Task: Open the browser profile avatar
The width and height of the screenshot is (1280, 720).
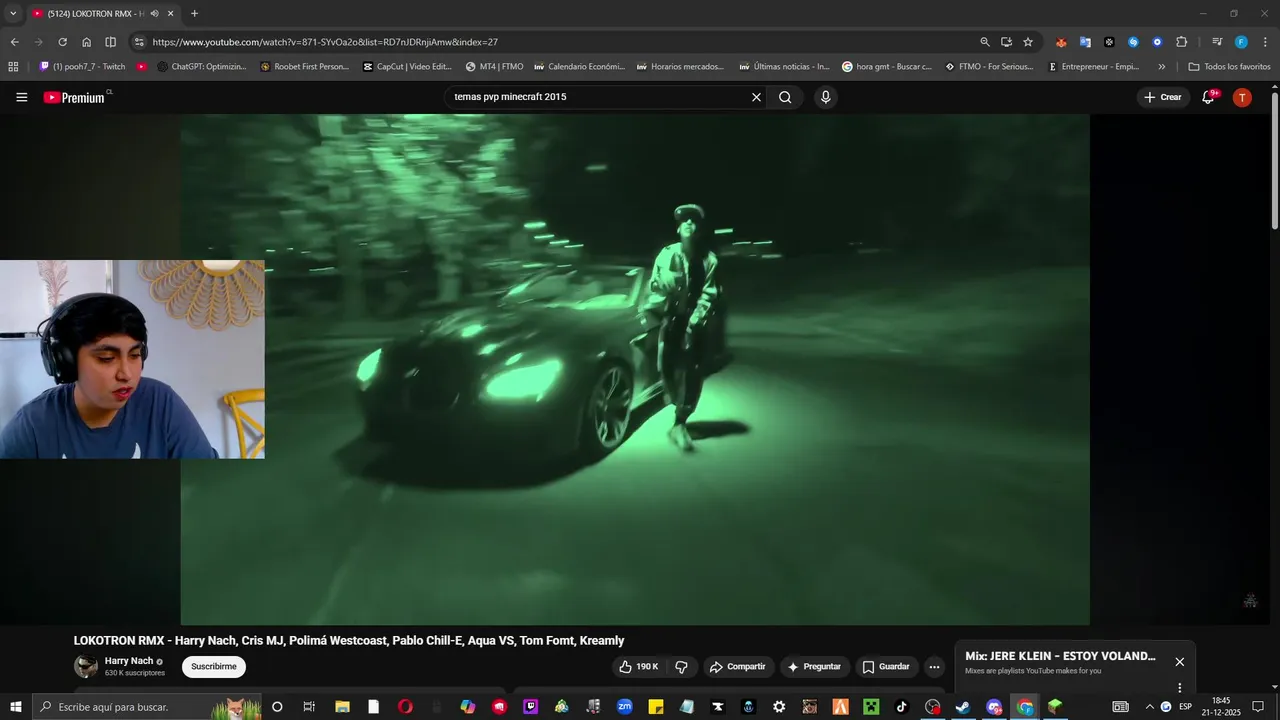Action: coord(1241,42)
